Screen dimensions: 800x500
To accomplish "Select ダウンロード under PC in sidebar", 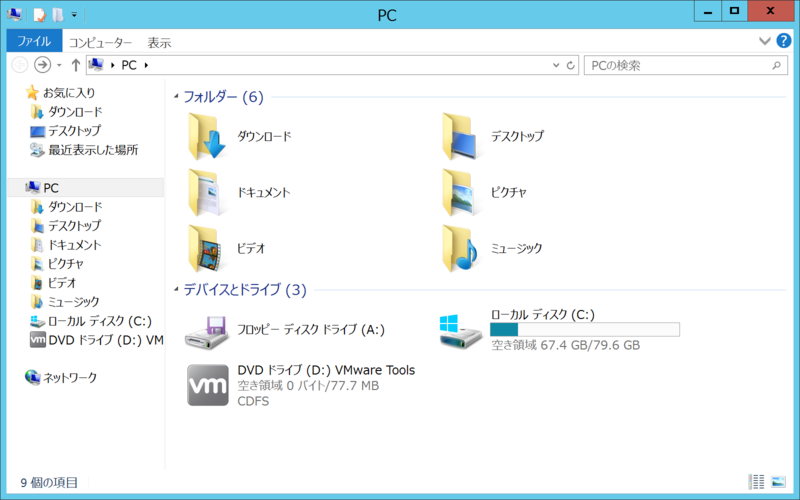I will point(67,207).
